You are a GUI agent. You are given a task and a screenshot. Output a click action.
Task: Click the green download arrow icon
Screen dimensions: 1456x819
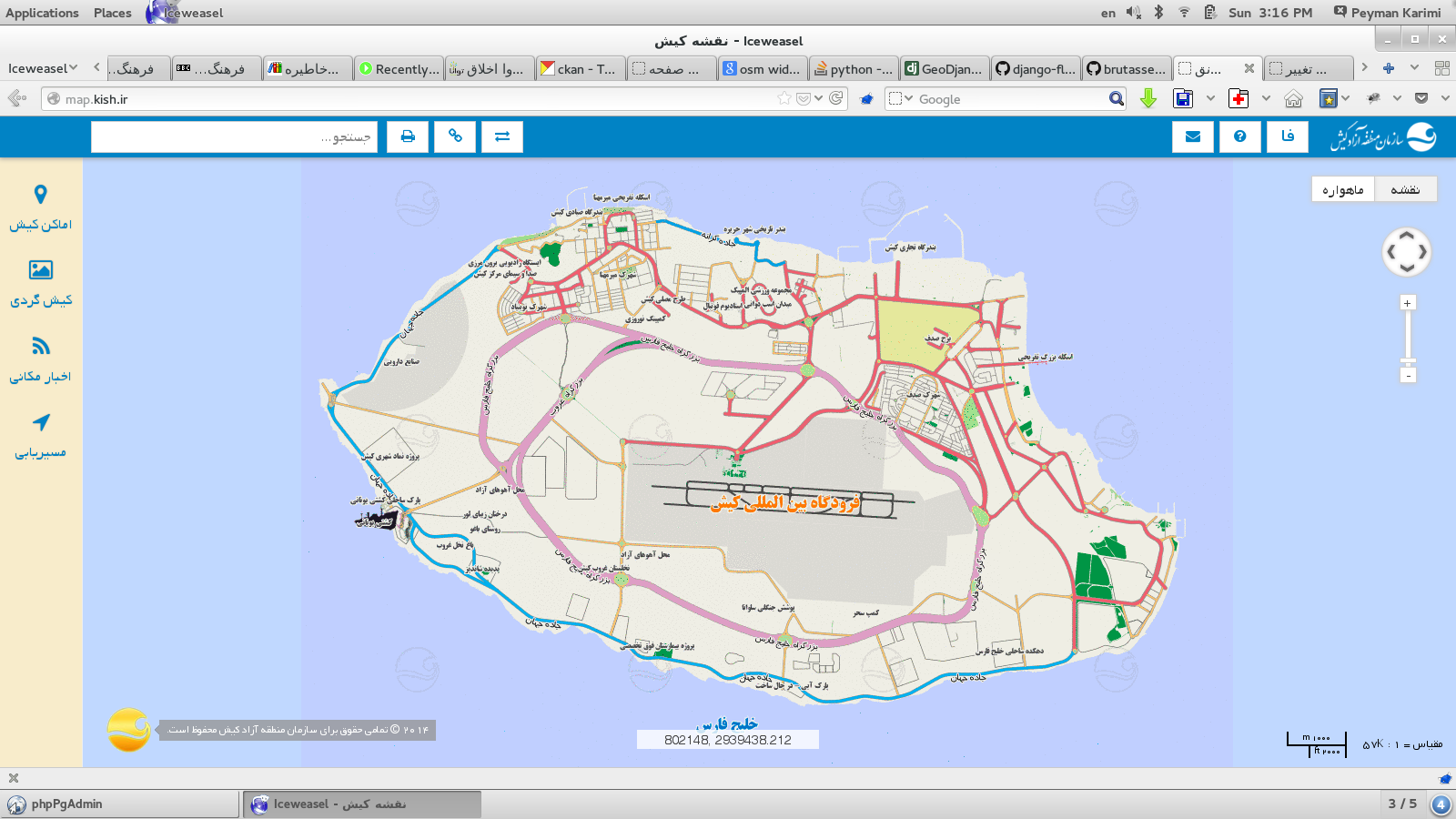tap(1148, 98)
